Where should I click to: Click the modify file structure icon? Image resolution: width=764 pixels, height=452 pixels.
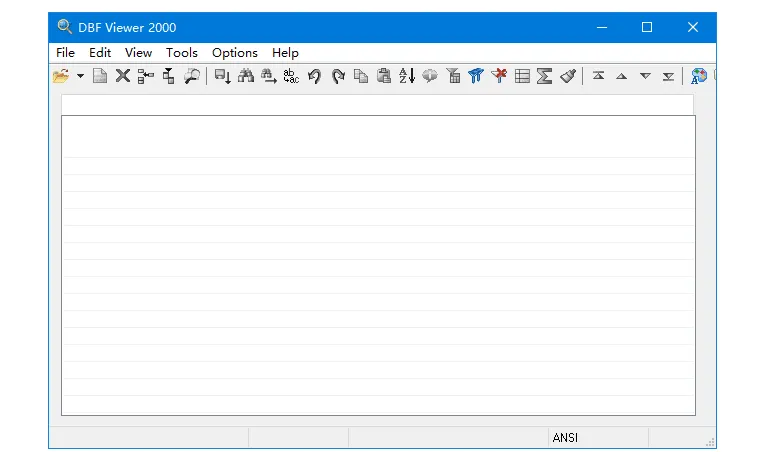pyautogui.click(x=146, y=76)
